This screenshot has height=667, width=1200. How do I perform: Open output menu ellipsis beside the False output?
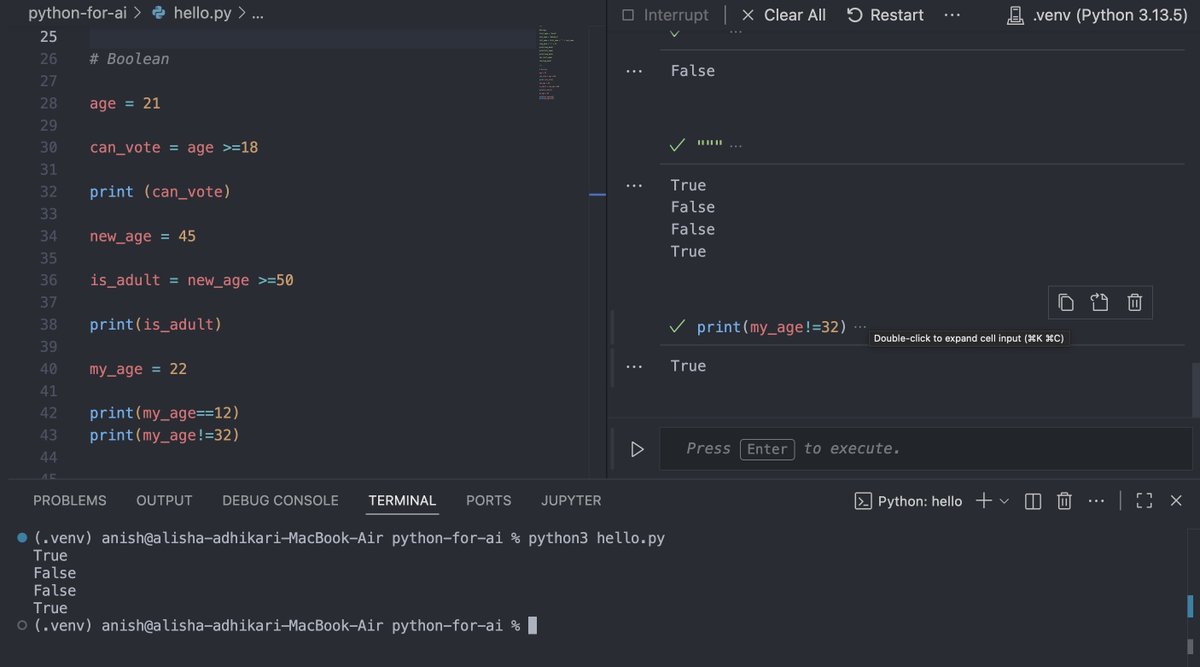tap(634, 71)
